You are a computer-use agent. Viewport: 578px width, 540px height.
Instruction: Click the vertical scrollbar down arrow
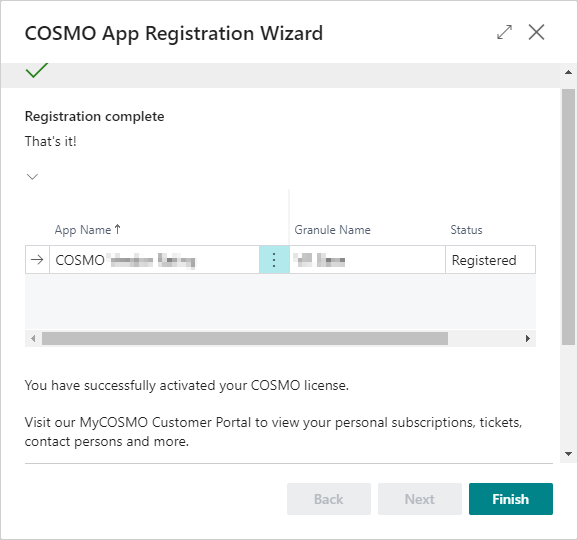[x=568, y=454]
